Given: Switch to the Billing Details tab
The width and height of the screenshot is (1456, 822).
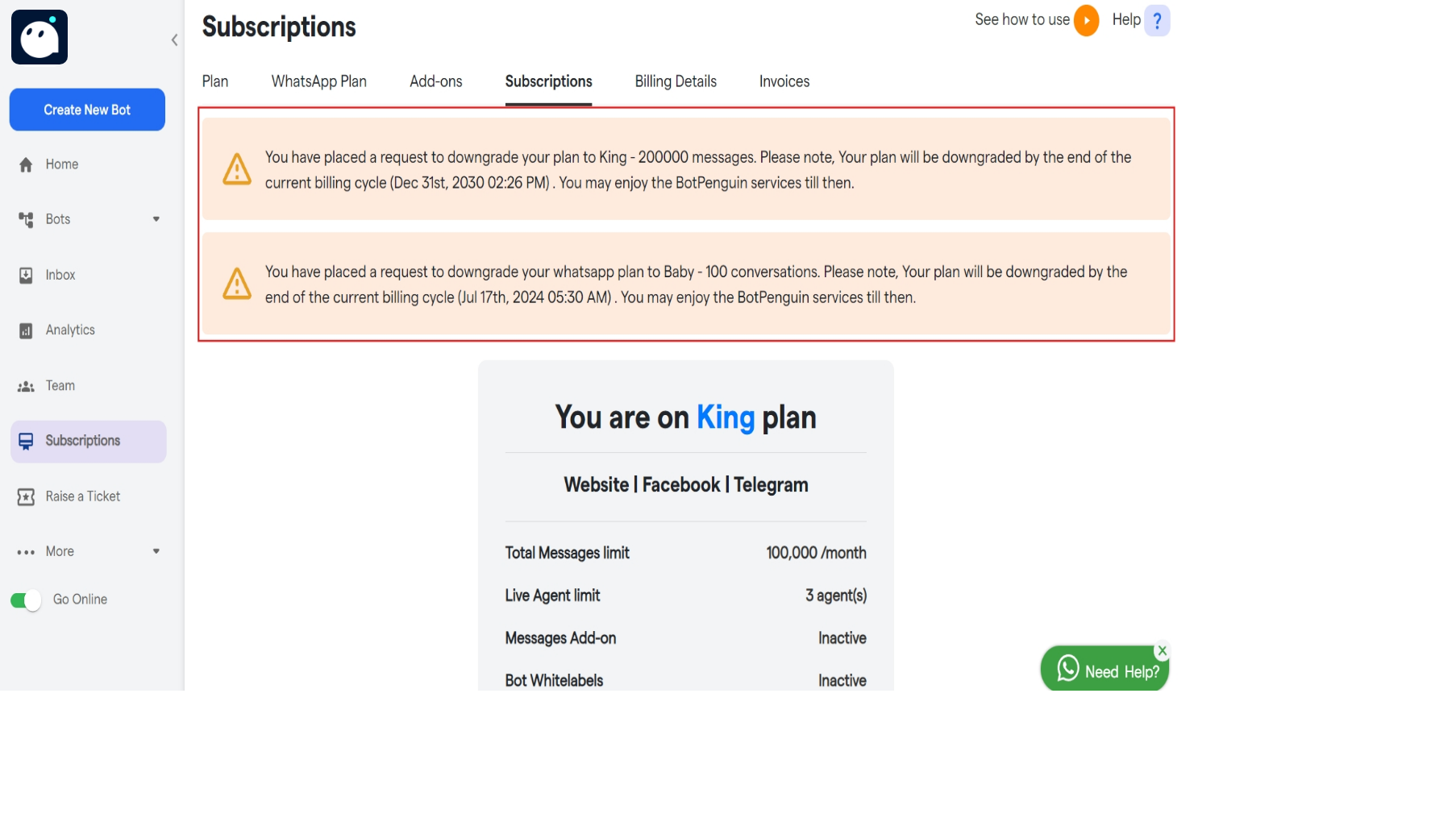Looking at the screenshot, I should [x=675, y=81].
